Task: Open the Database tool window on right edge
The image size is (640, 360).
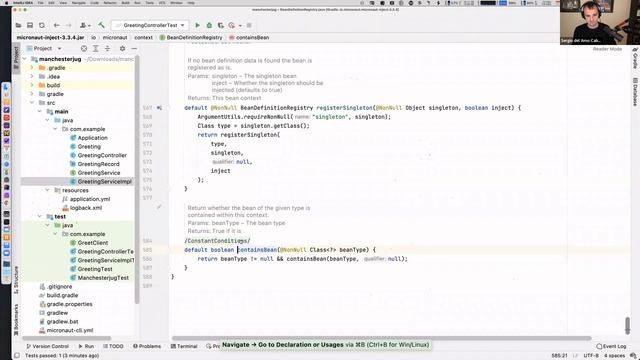Action: (635, 92)
